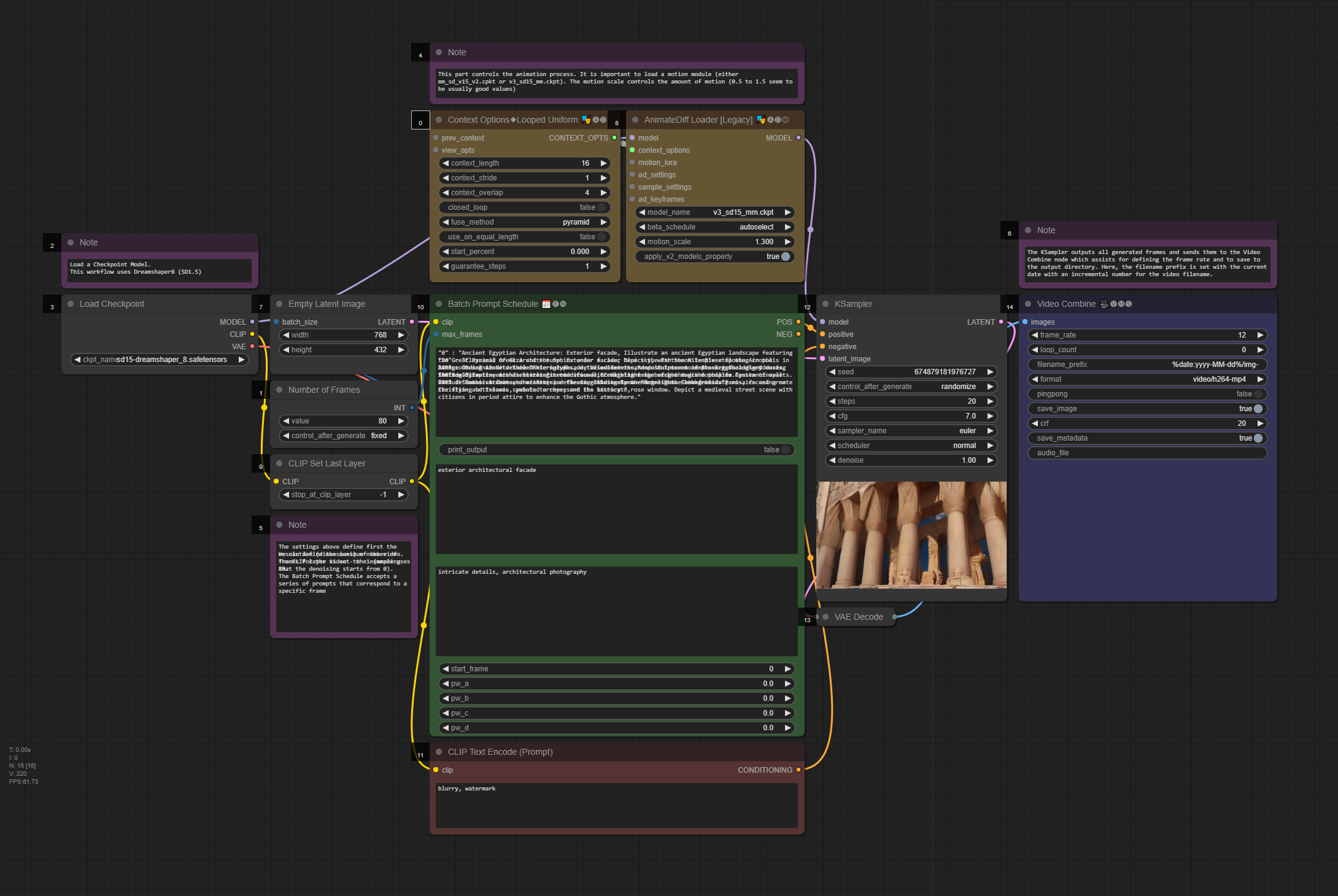Expand the VAE Decode node via its title dot
The image size is (1338, 896).
coord(826,617)
